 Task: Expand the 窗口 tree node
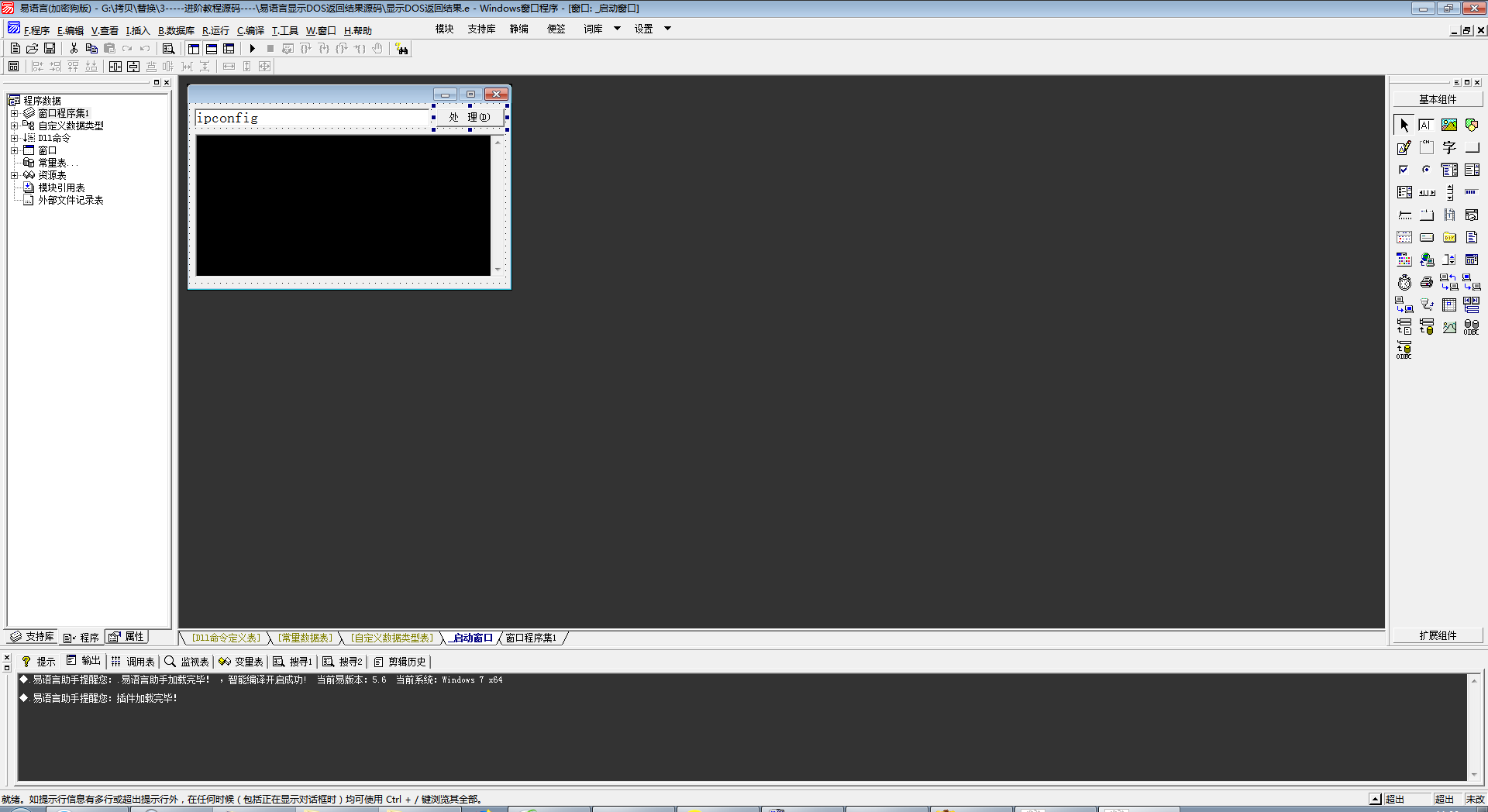14,150
